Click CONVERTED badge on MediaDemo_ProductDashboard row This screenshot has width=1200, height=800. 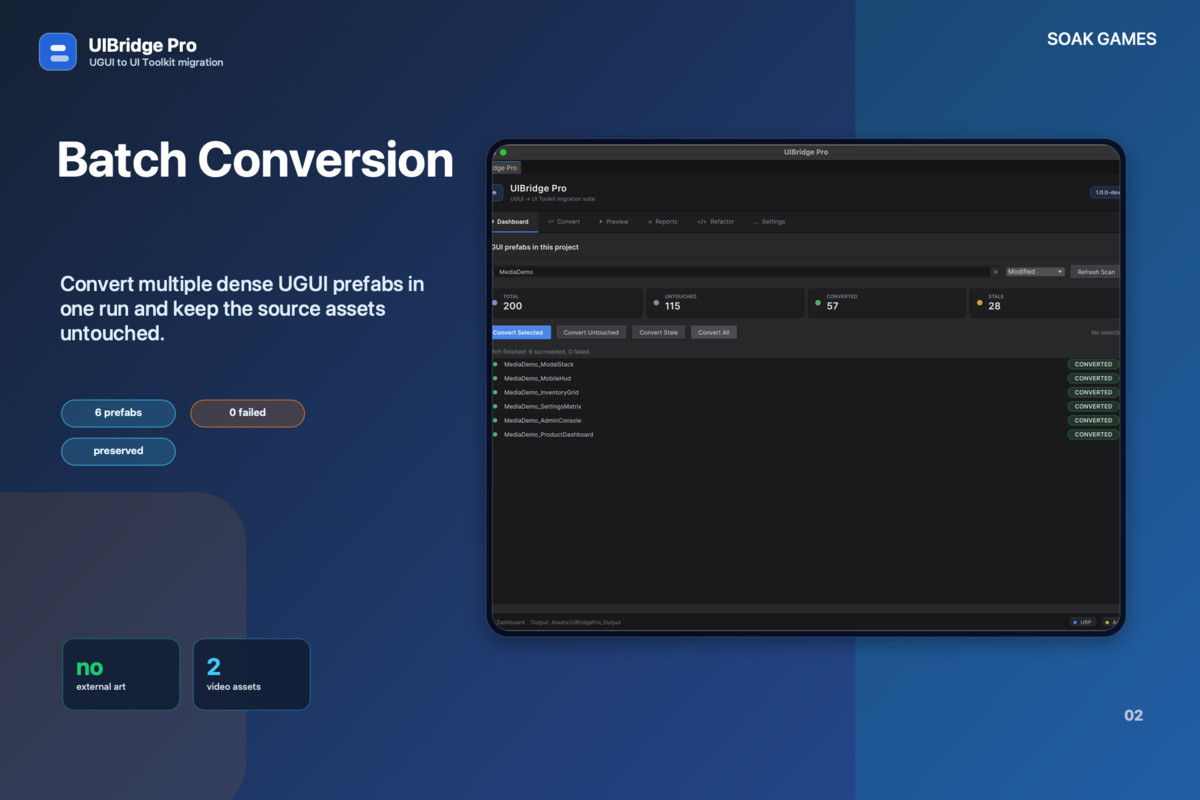[1093, 434]
